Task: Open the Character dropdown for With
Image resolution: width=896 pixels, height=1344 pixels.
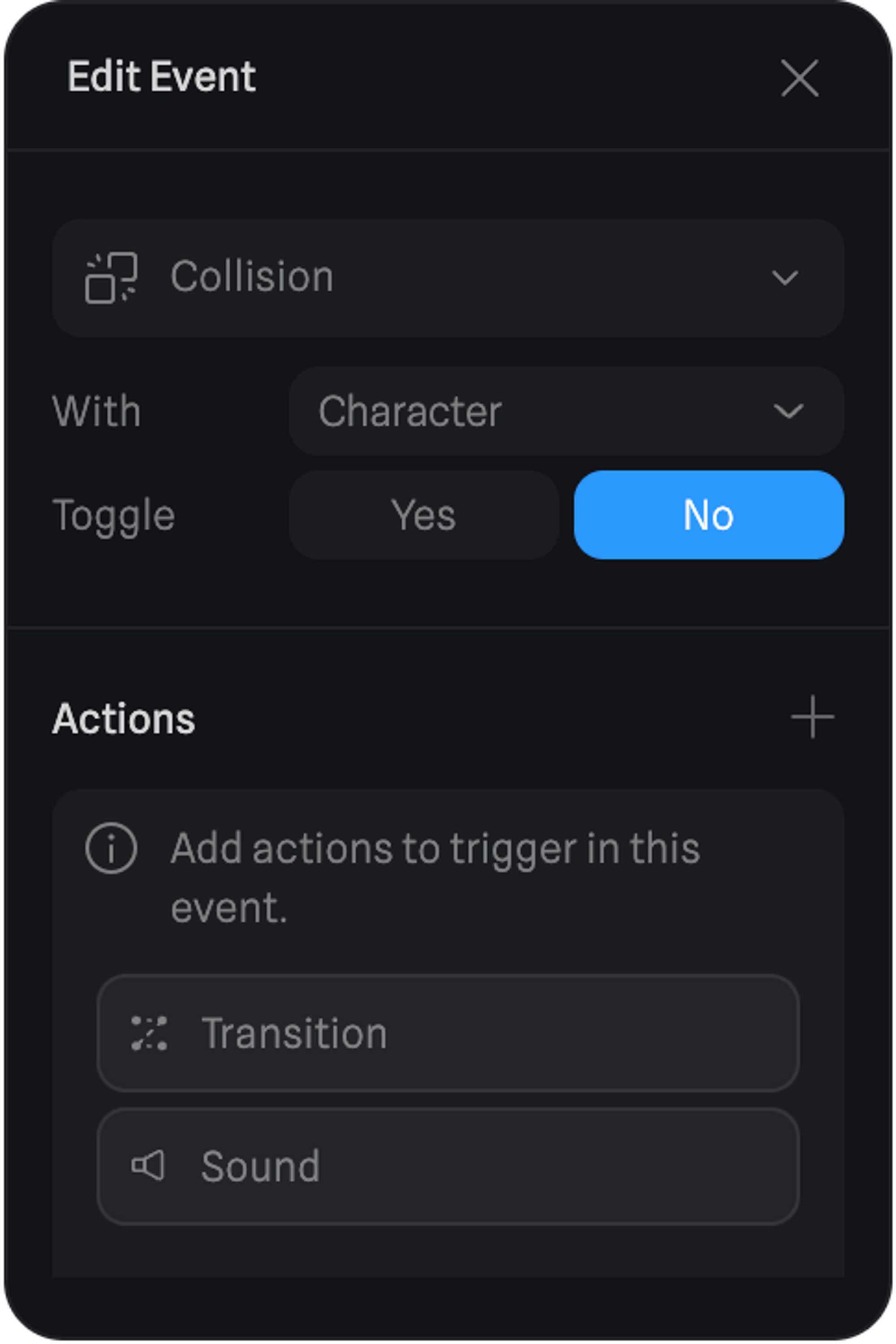Action: coord(566,411)
